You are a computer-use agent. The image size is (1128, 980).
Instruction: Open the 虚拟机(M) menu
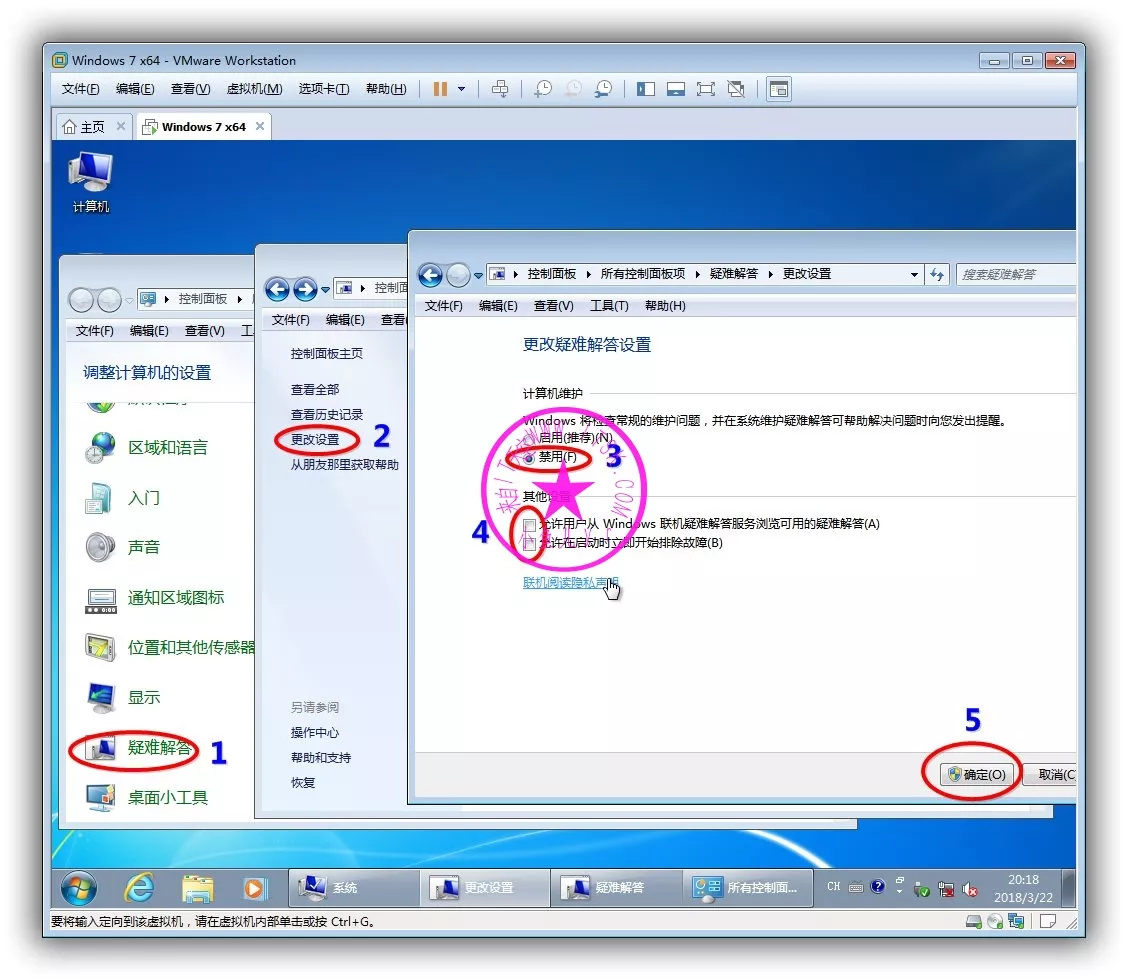[x=254, y=89]
